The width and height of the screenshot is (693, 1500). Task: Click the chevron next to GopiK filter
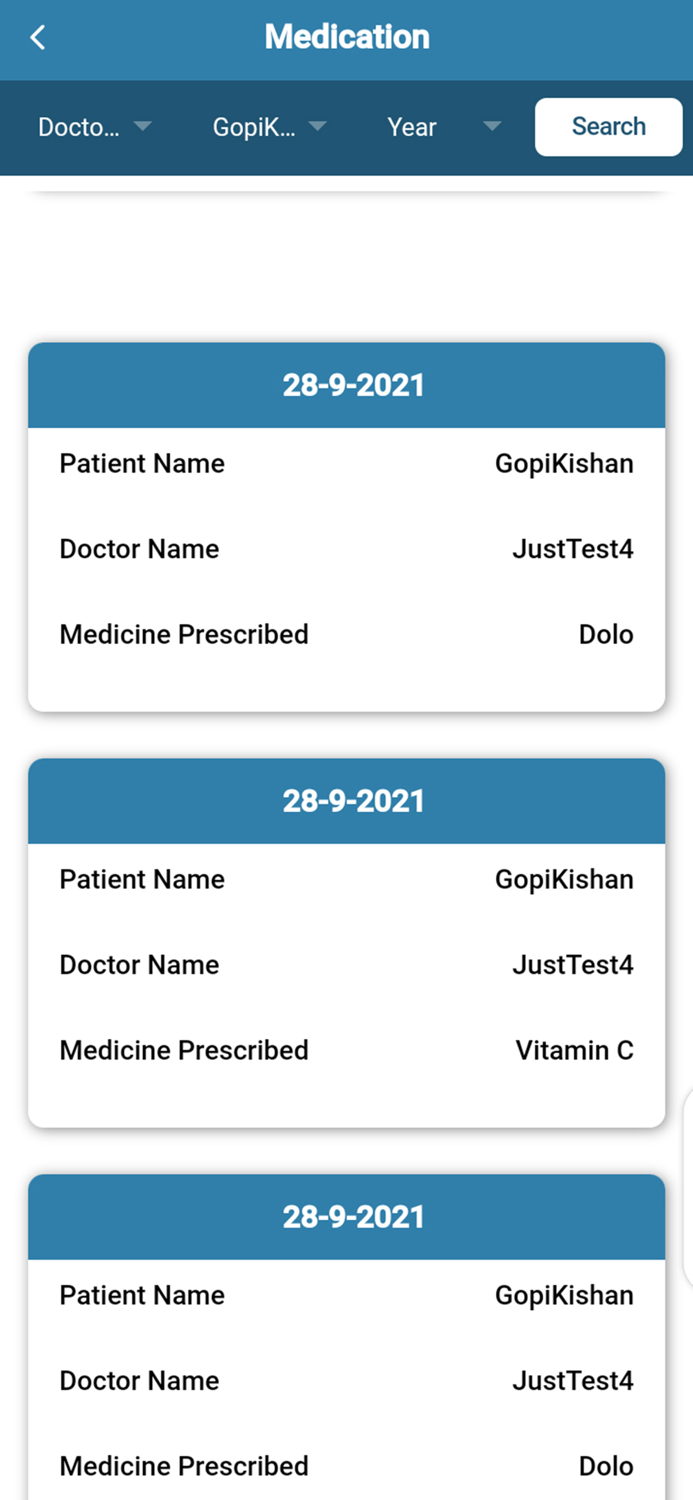pyautogui.click(x=317, y=127)
